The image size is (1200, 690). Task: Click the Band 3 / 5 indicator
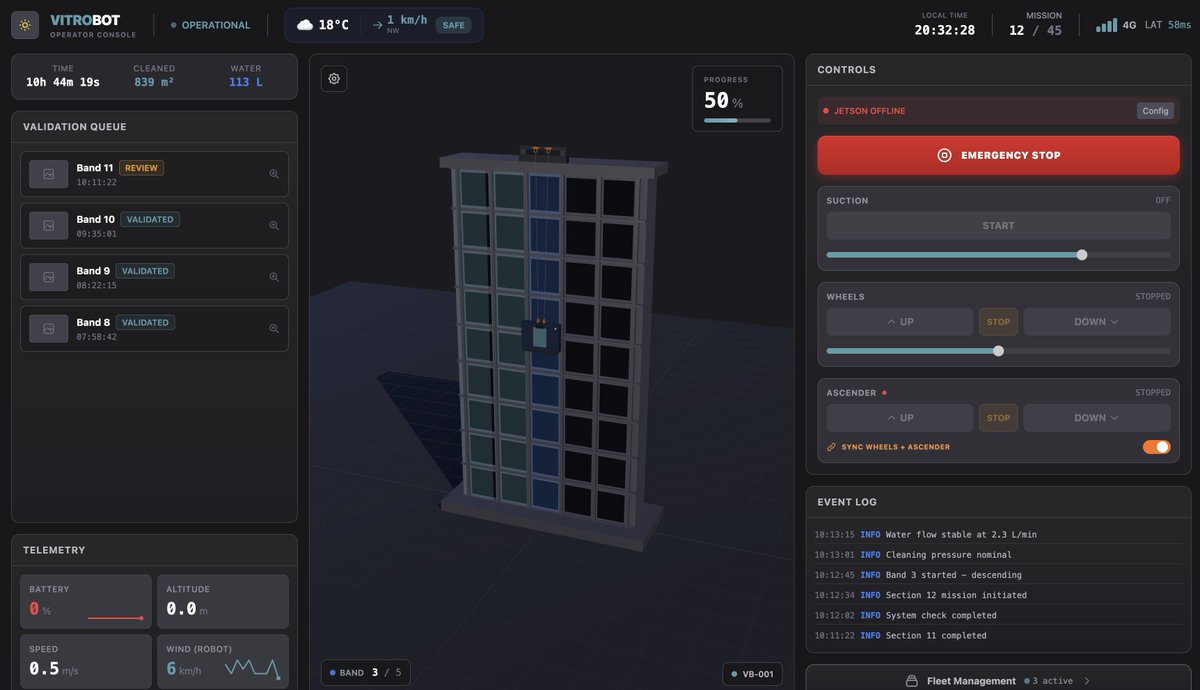coord(365,673)
